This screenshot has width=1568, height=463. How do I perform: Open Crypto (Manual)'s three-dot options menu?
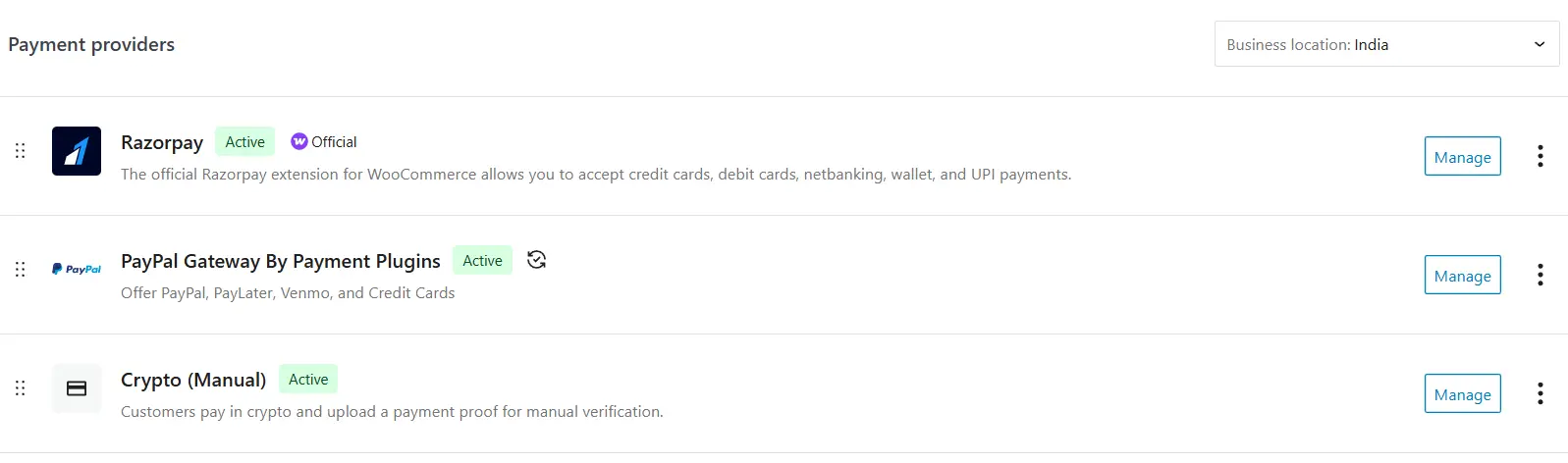(x=1540, y=393)
